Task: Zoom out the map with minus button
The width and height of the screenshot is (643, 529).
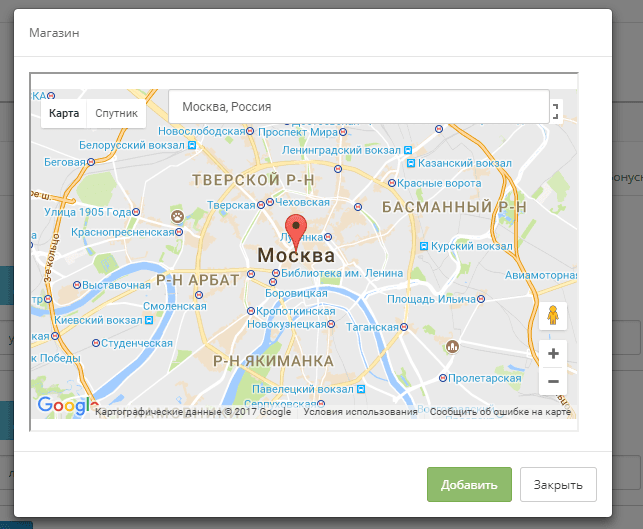Action: pyautogui.click(x=553, y=381)
